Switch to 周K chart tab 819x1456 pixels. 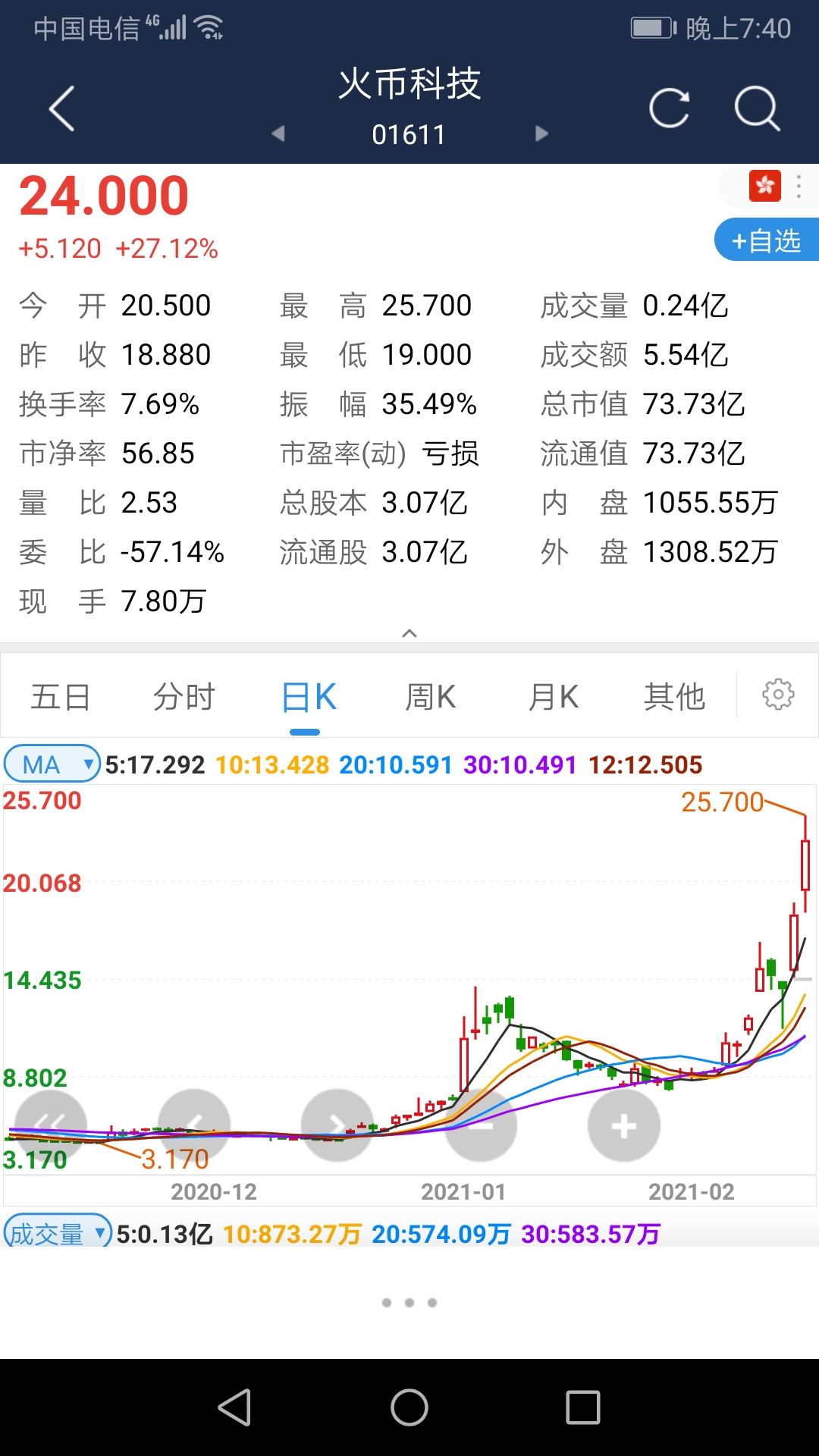(431, 696)
